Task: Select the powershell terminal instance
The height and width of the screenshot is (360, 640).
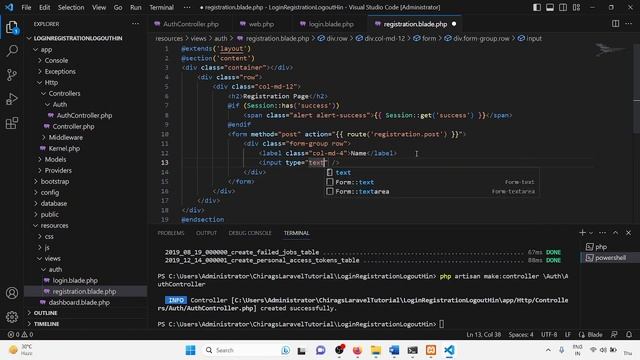Action: 610,258
